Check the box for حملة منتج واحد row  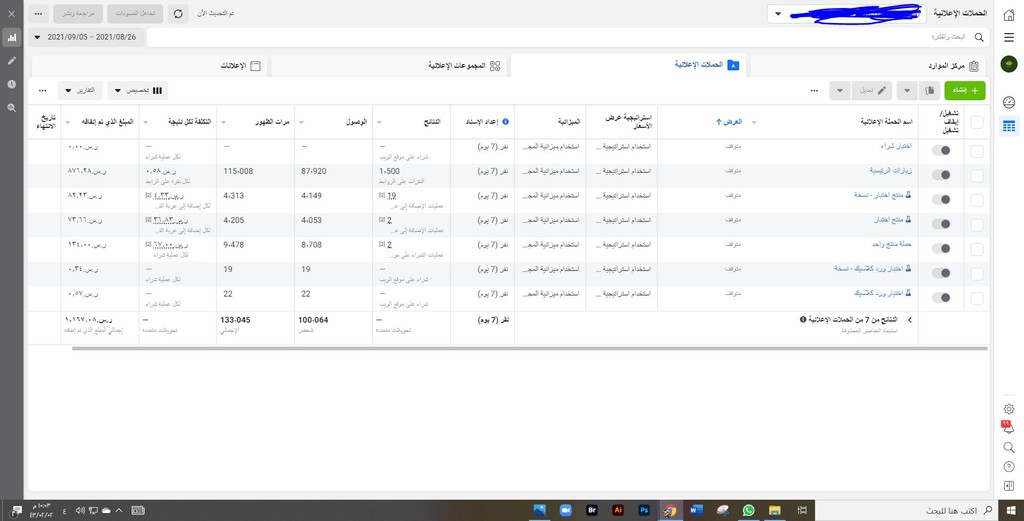[x=977, y=249]
